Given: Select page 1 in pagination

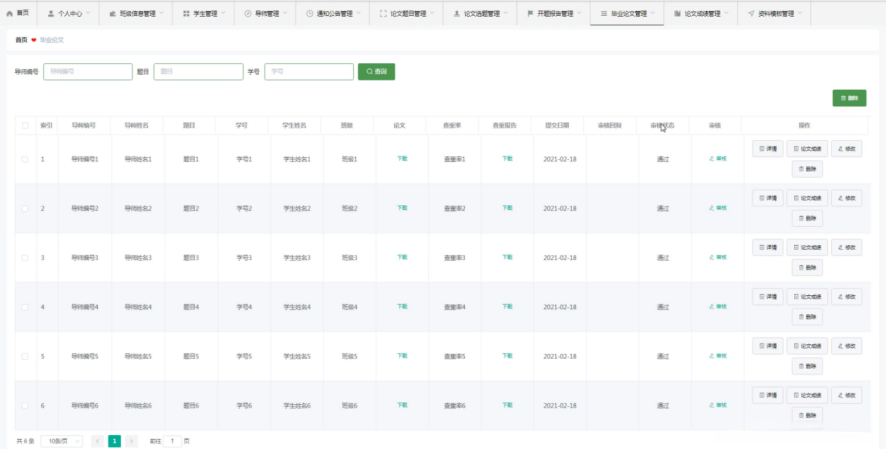Looking at the screenshot, I should click(115, 441).
